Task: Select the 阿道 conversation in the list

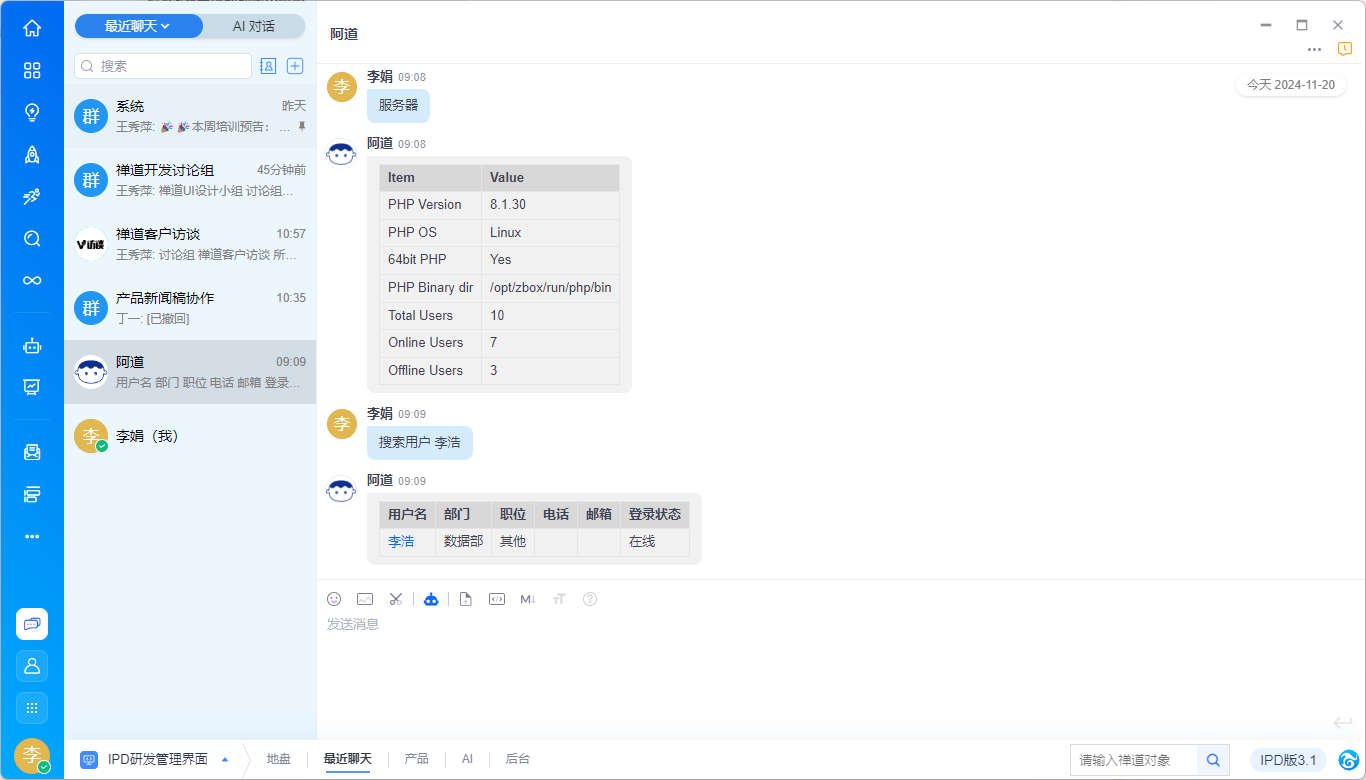Action: pyautogui.click(x=190, y=372)
